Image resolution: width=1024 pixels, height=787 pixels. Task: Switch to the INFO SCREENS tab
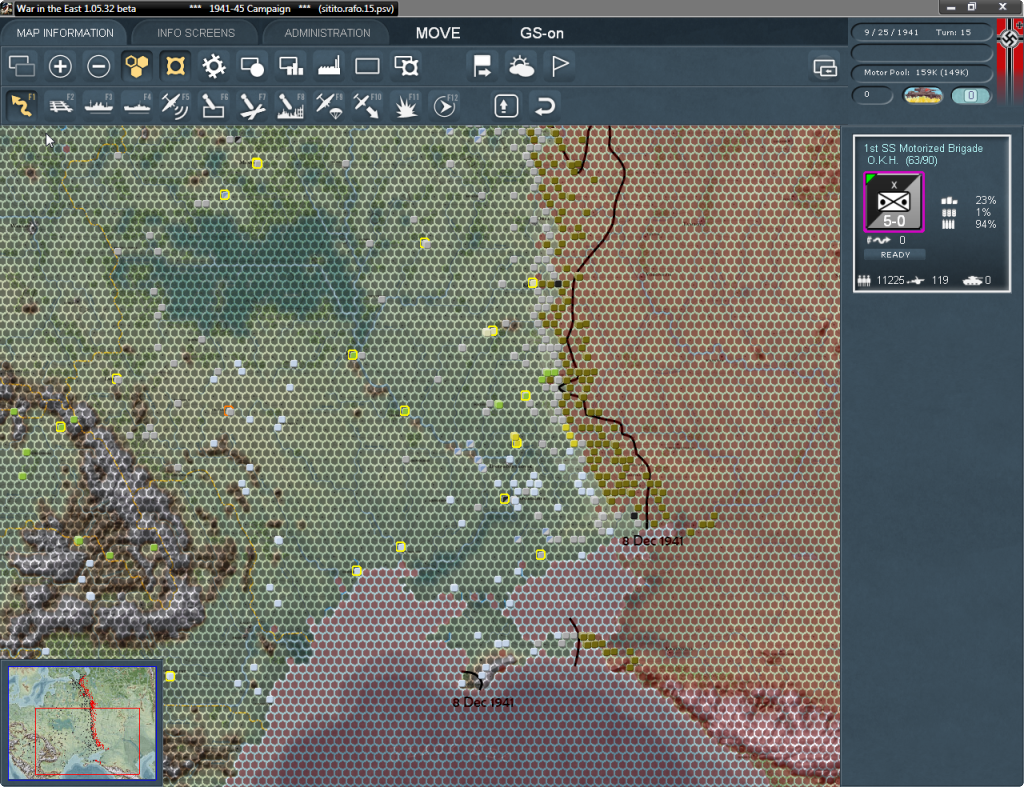pos(195,33)
